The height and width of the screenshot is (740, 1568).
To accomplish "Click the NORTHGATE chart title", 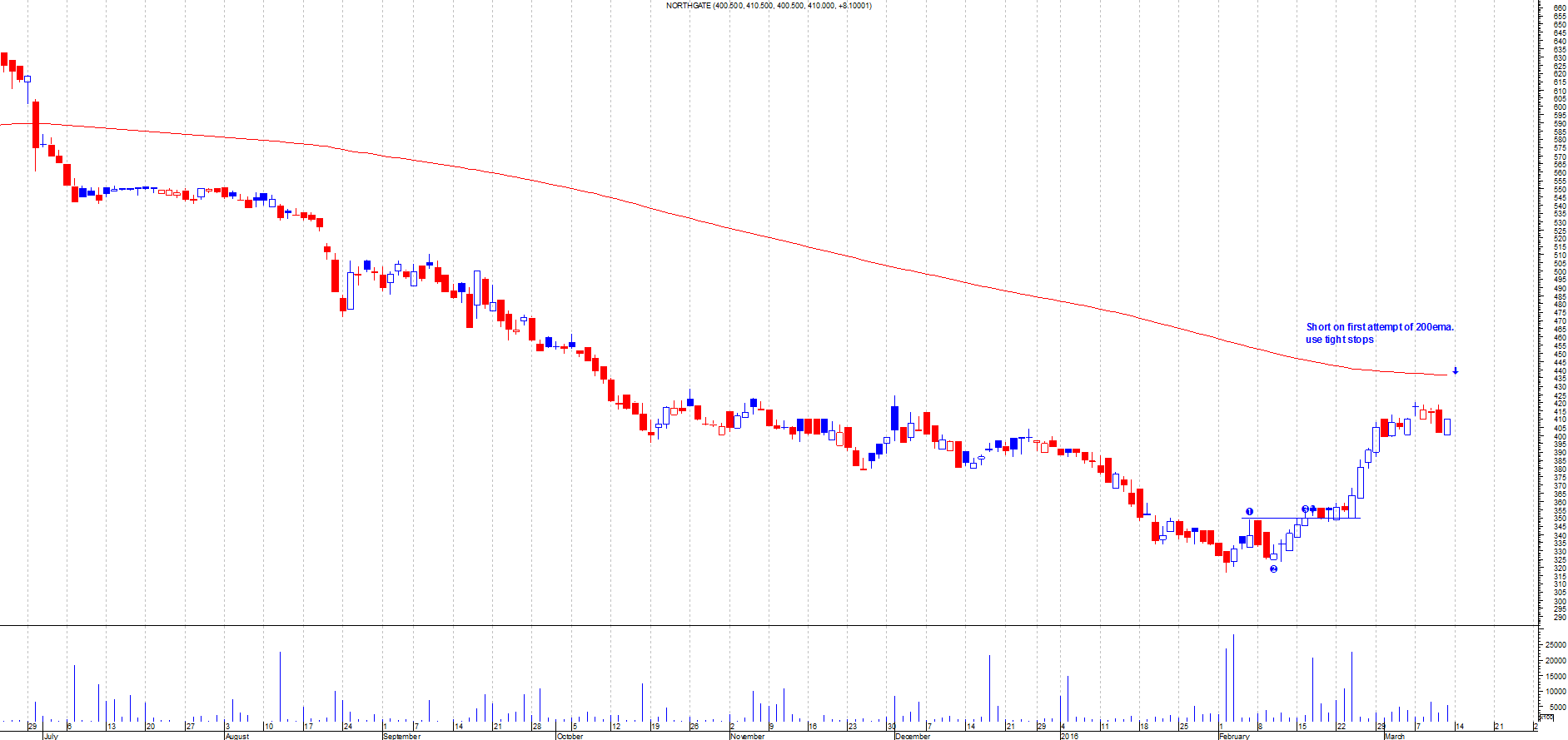I will click(769, 6).
